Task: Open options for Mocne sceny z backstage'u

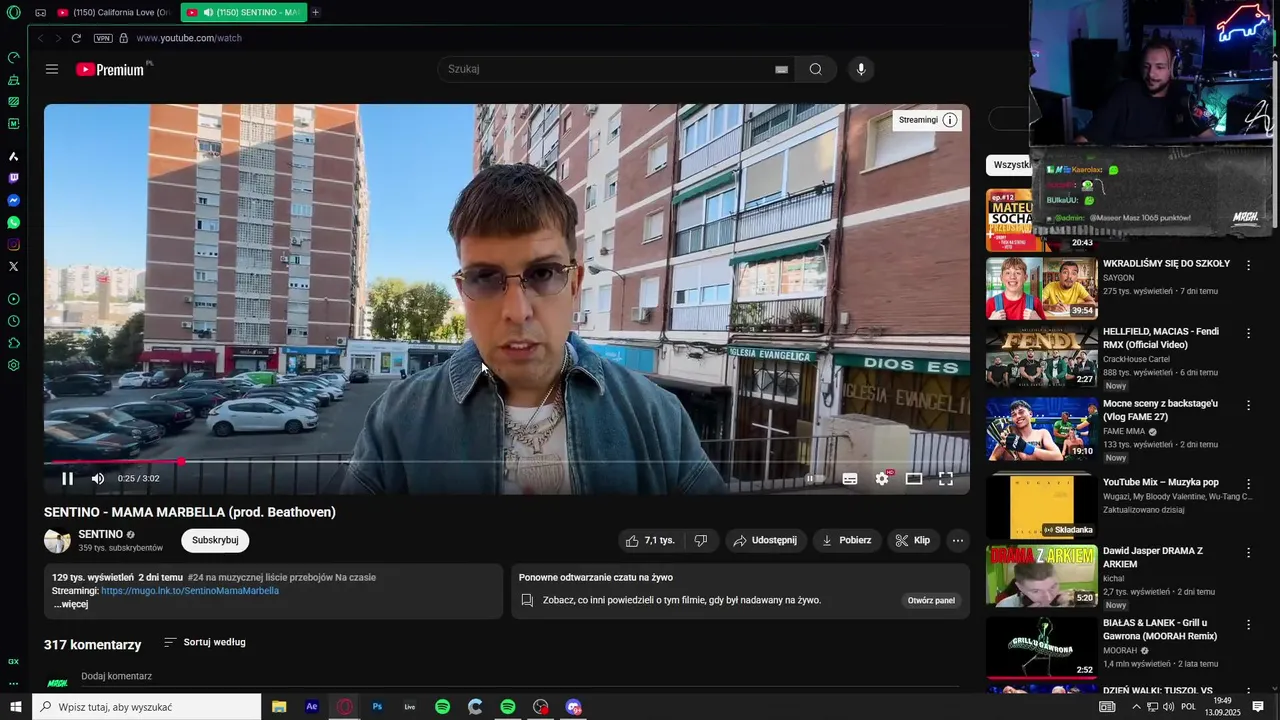Action: pyautogui.click(x=1248, y=405)
